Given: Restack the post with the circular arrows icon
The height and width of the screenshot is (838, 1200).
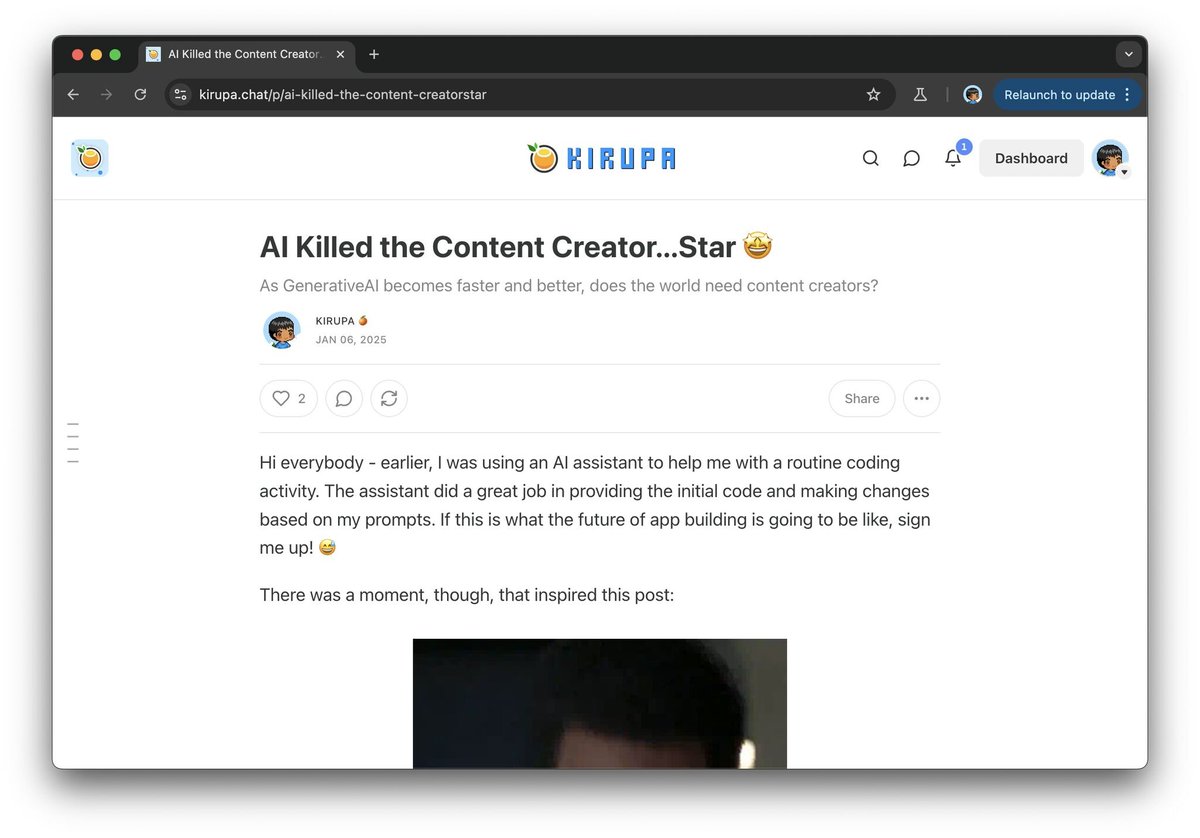Looking at the screenshot, I should tap(389, 398).
